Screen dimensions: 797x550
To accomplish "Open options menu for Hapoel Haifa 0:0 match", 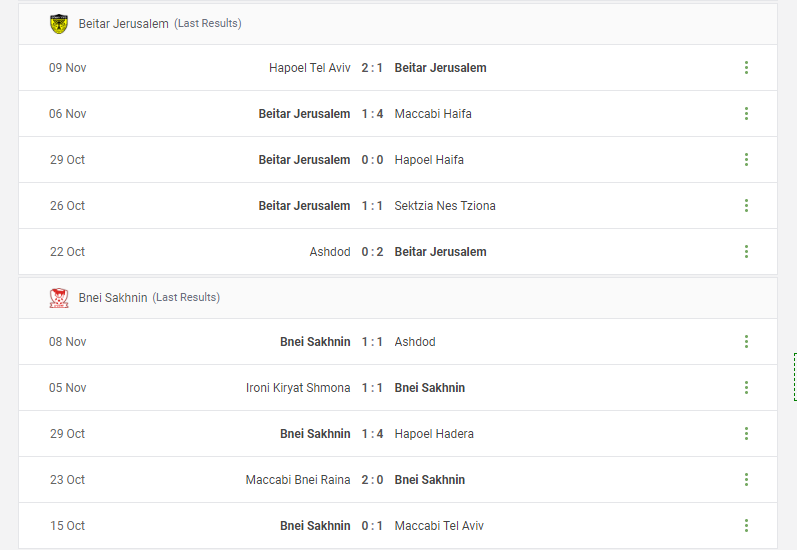I will tap(746, 160).
